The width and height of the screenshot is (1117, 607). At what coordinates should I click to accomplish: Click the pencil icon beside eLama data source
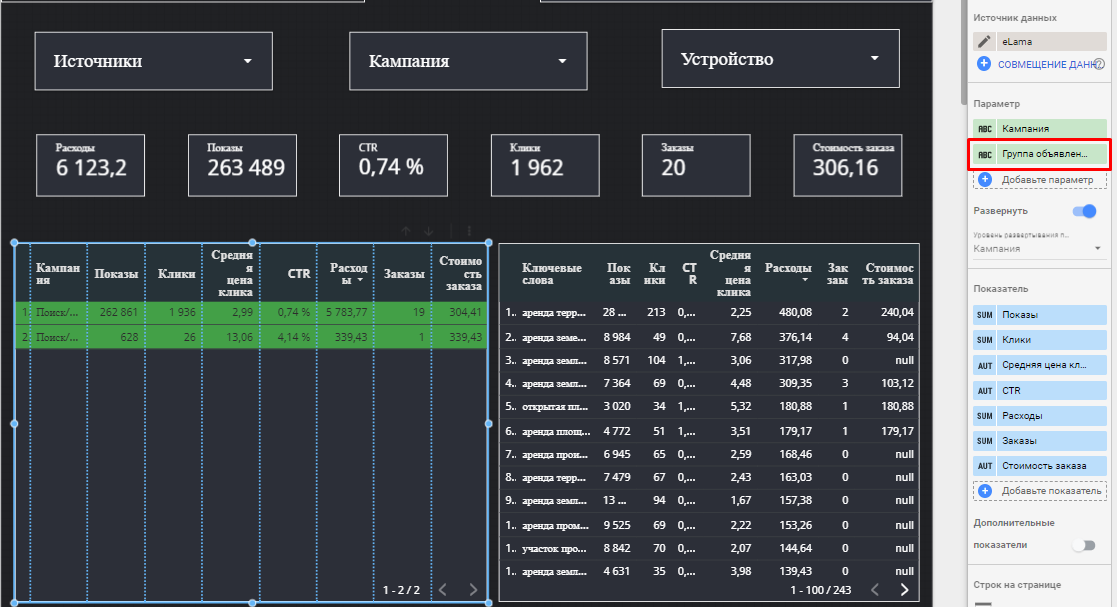click(985, 42)
